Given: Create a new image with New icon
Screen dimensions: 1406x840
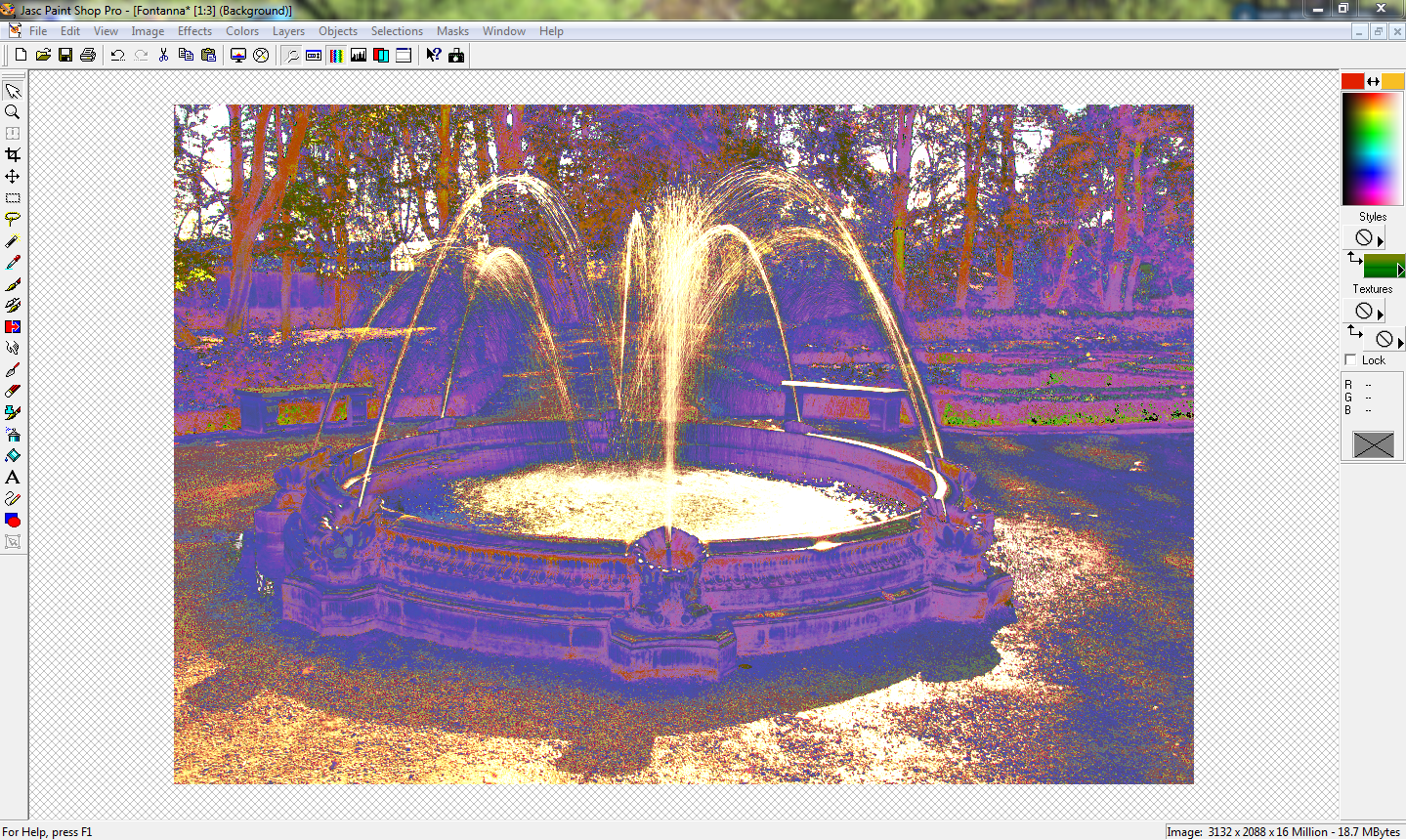Looking at the screenshot, I should pyautogui.click(x=21, y=55).
